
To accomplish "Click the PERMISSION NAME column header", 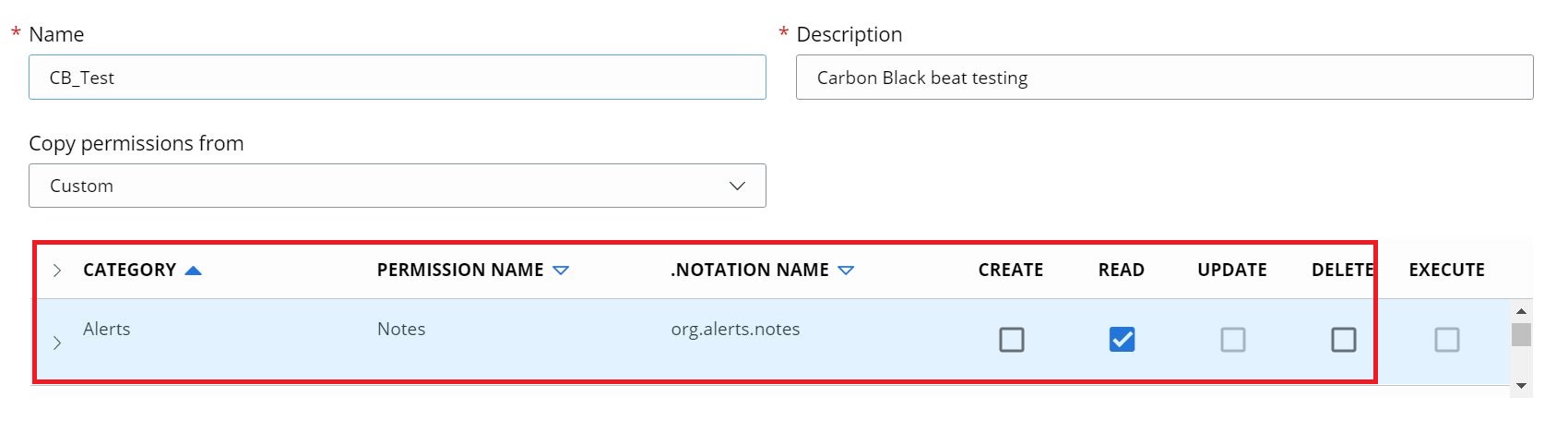I will 459,271.
